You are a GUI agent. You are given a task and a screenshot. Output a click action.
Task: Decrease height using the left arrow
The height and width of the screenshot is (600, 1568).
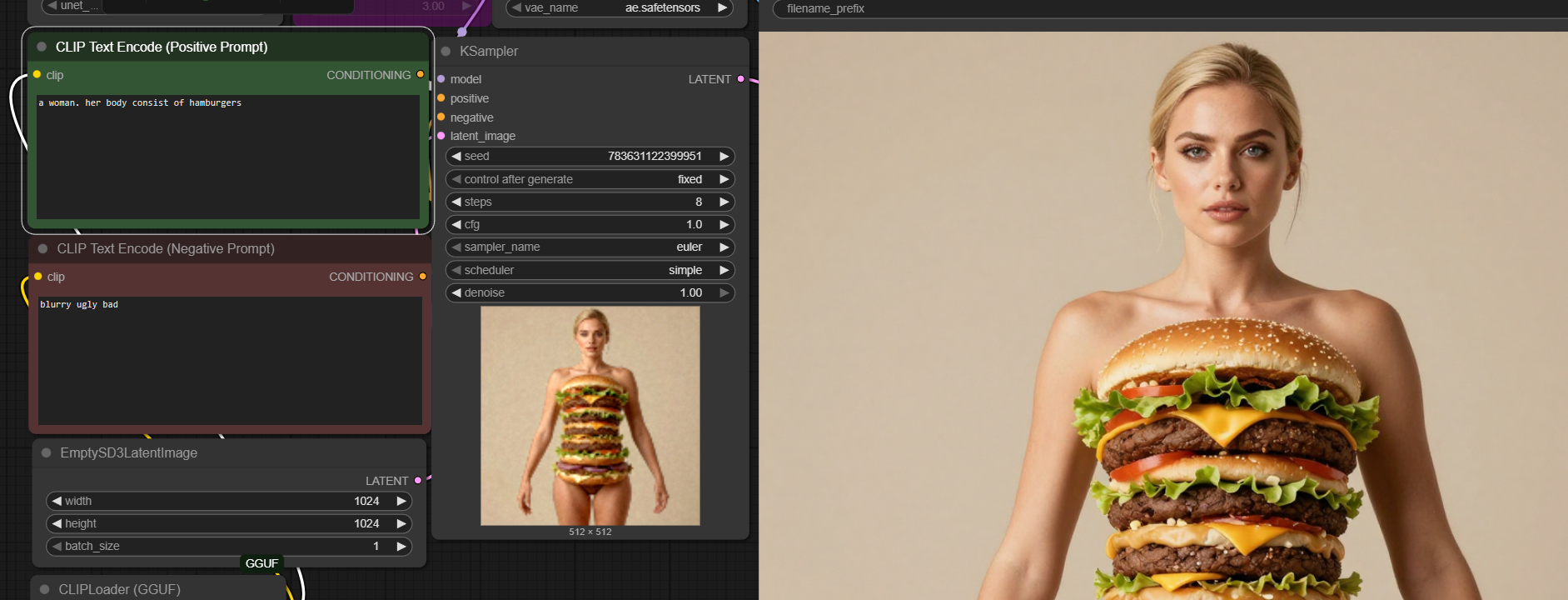point(57,523)
